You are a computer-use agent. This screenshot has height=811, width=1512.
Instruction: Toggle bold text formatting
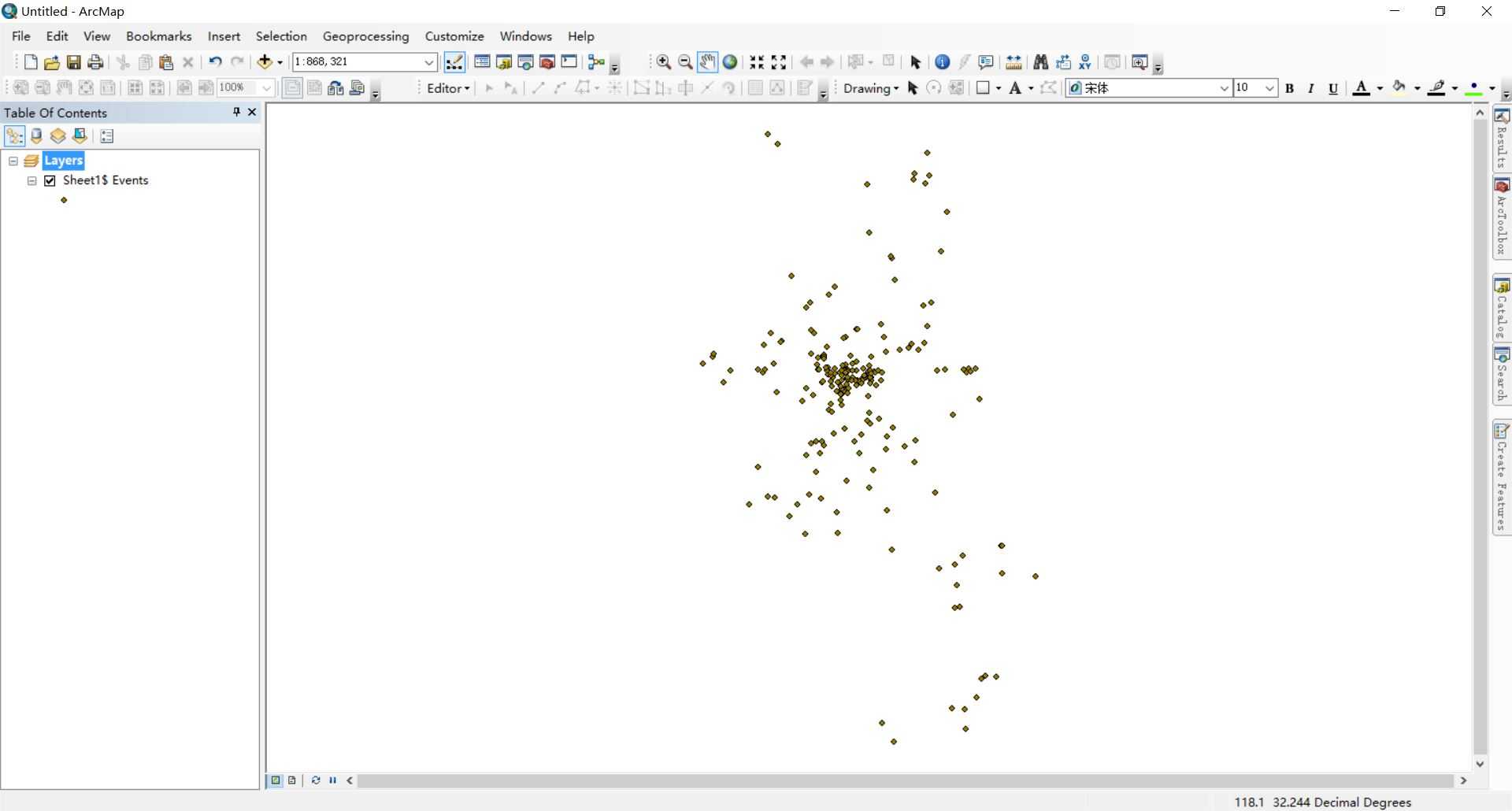coord(1290,88)
